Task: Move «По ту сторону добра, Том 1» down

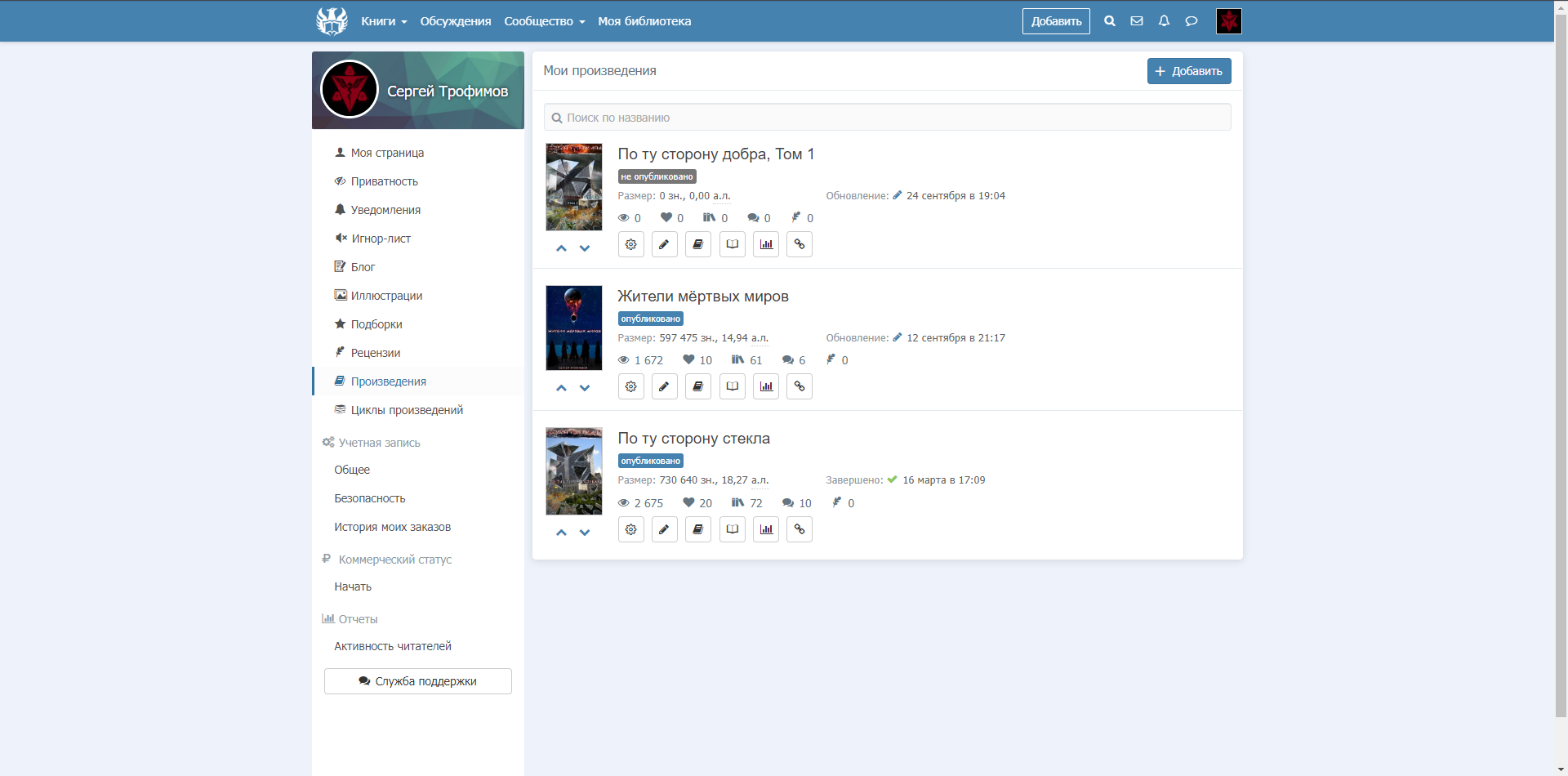Action: click(585, 248)
